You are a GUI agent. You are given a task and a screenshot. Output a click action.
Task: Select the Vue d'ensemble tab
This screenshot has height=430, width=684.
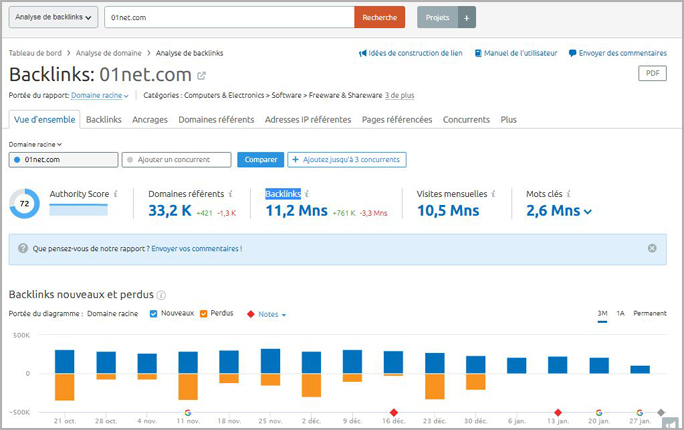pos(44,119)
